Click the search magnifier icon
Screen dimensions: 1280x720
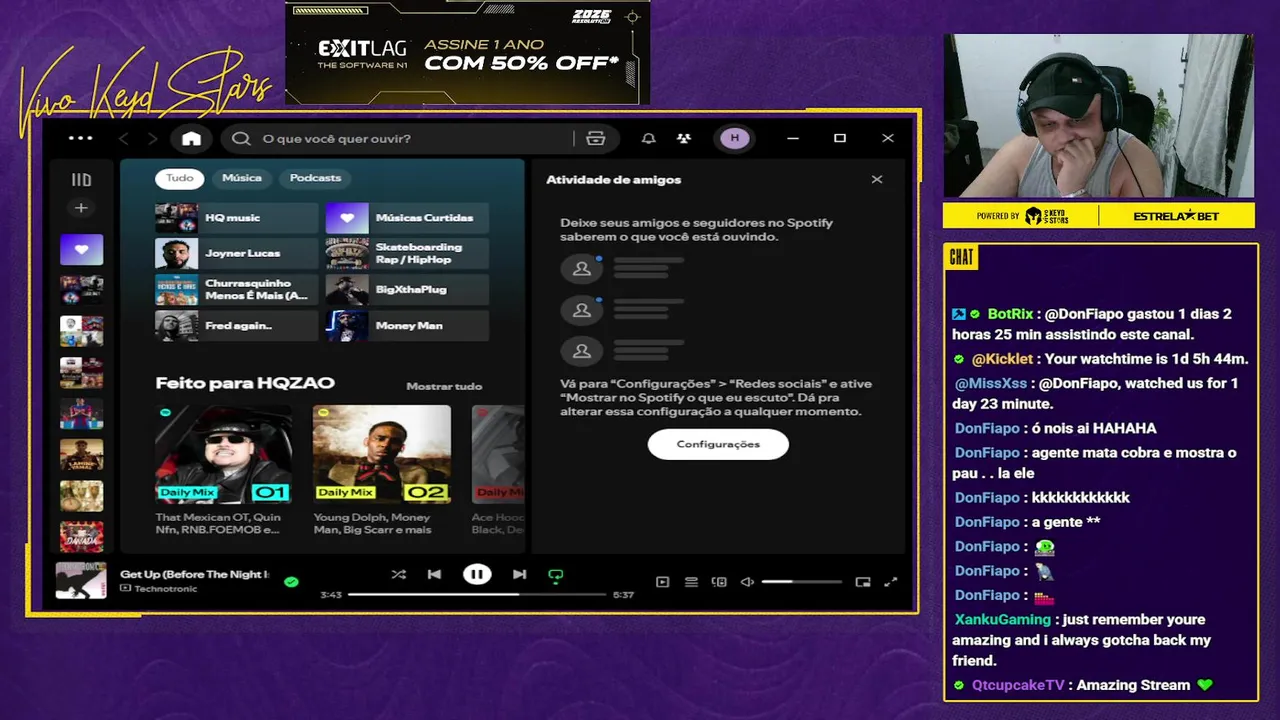241,138
